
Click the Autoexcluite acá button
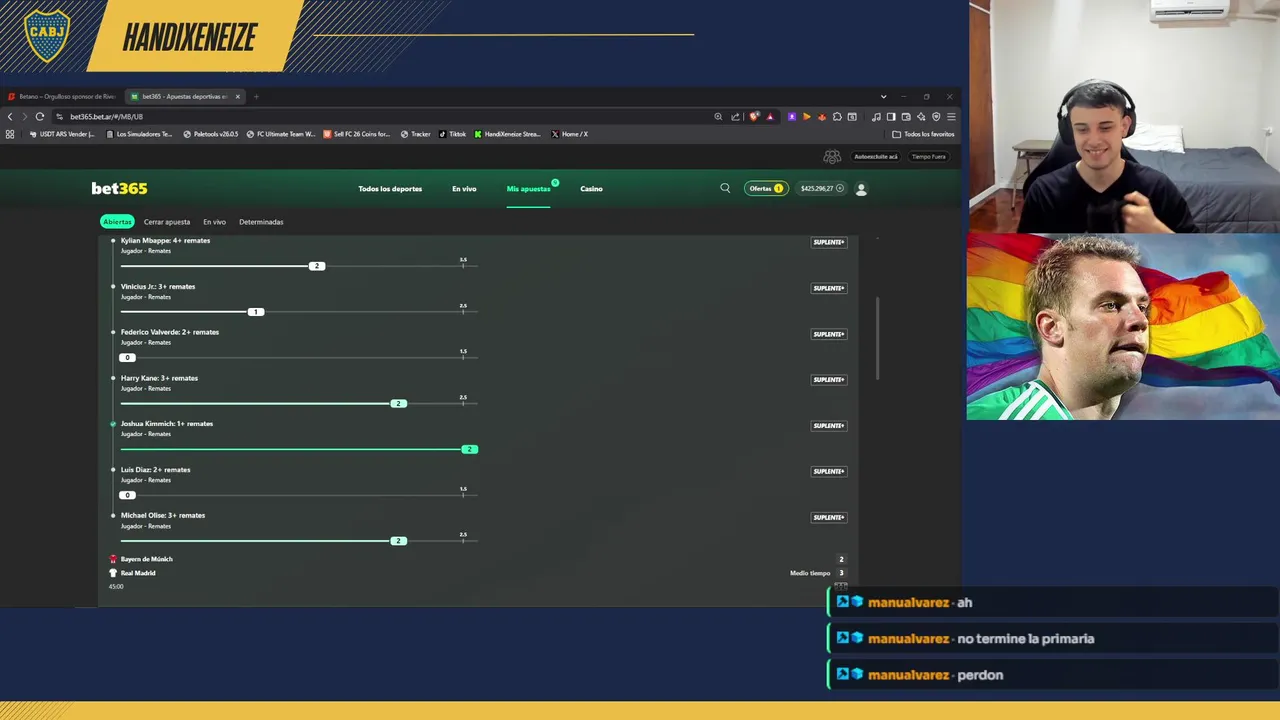coord(875,157)
